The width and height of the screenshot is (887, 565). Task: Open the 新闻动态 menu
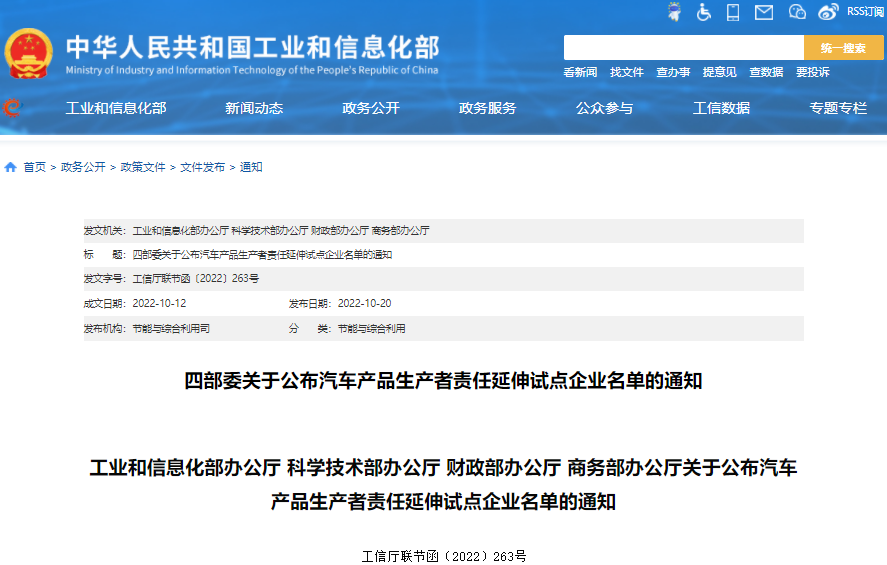[254, 108]
